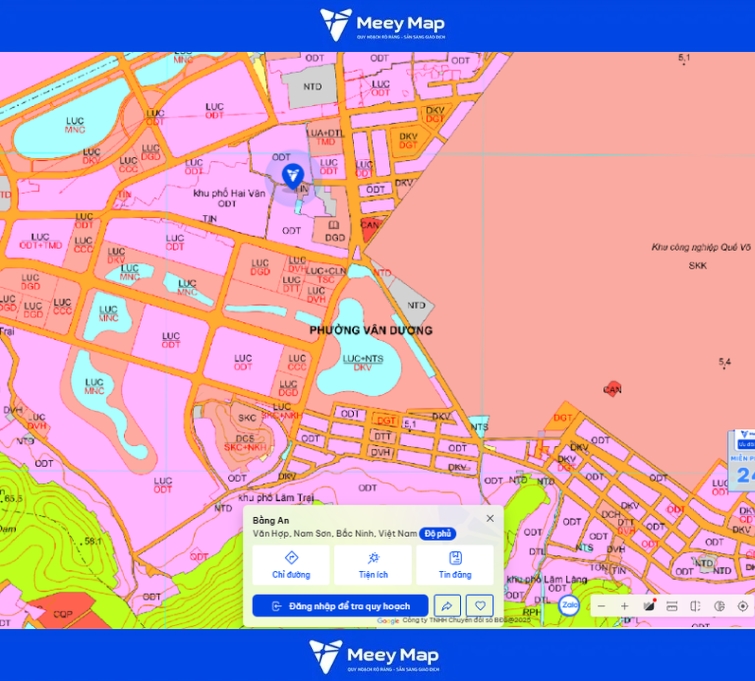755x681 pixels.
Task: Share the Bằng An location
Action: (x=447, y=606)
